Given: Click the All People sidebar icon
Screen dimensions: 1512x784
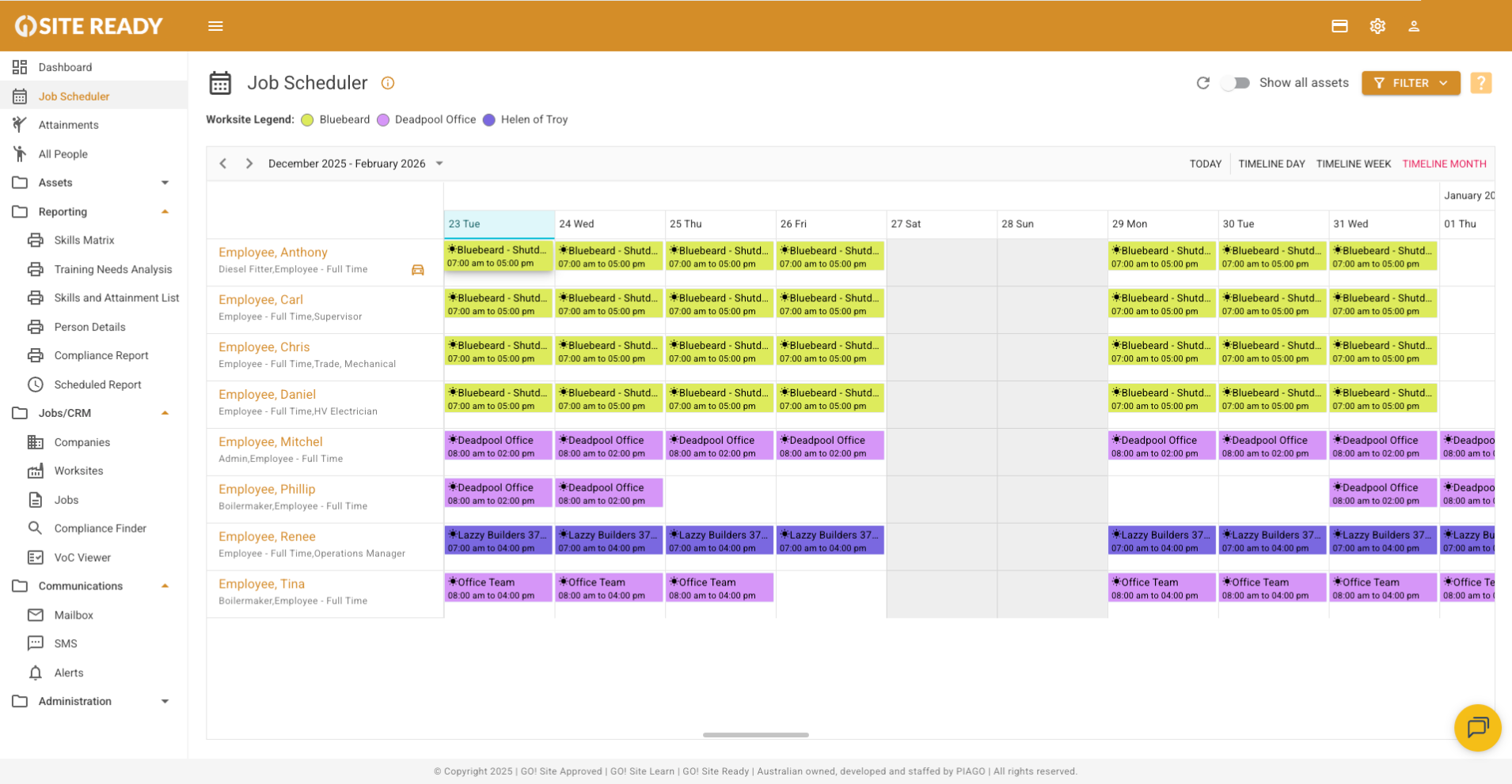Looking at the screenshot, I should click(20, 153).
